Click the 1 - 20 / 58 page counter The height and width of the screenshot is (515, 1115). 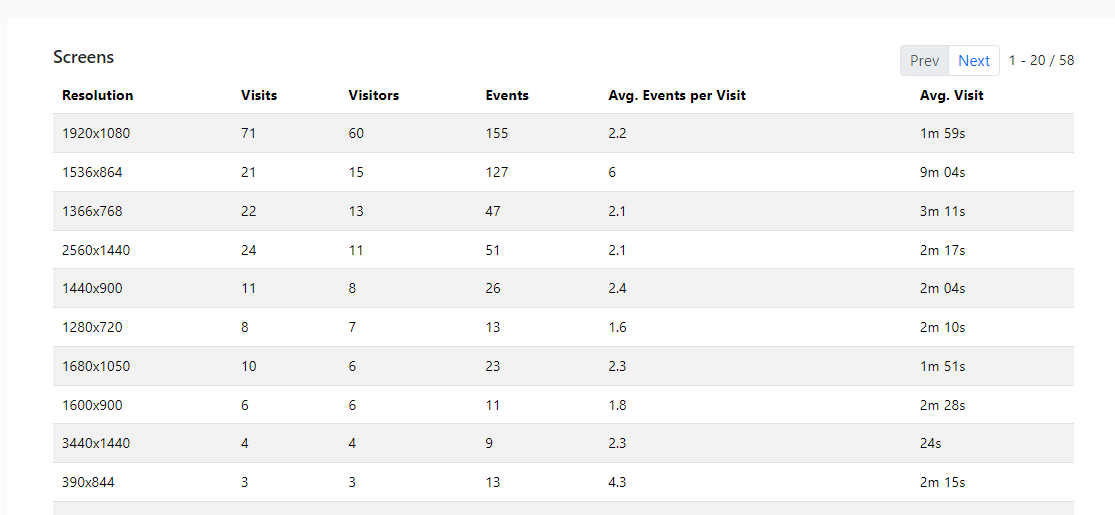[1041, 60]
